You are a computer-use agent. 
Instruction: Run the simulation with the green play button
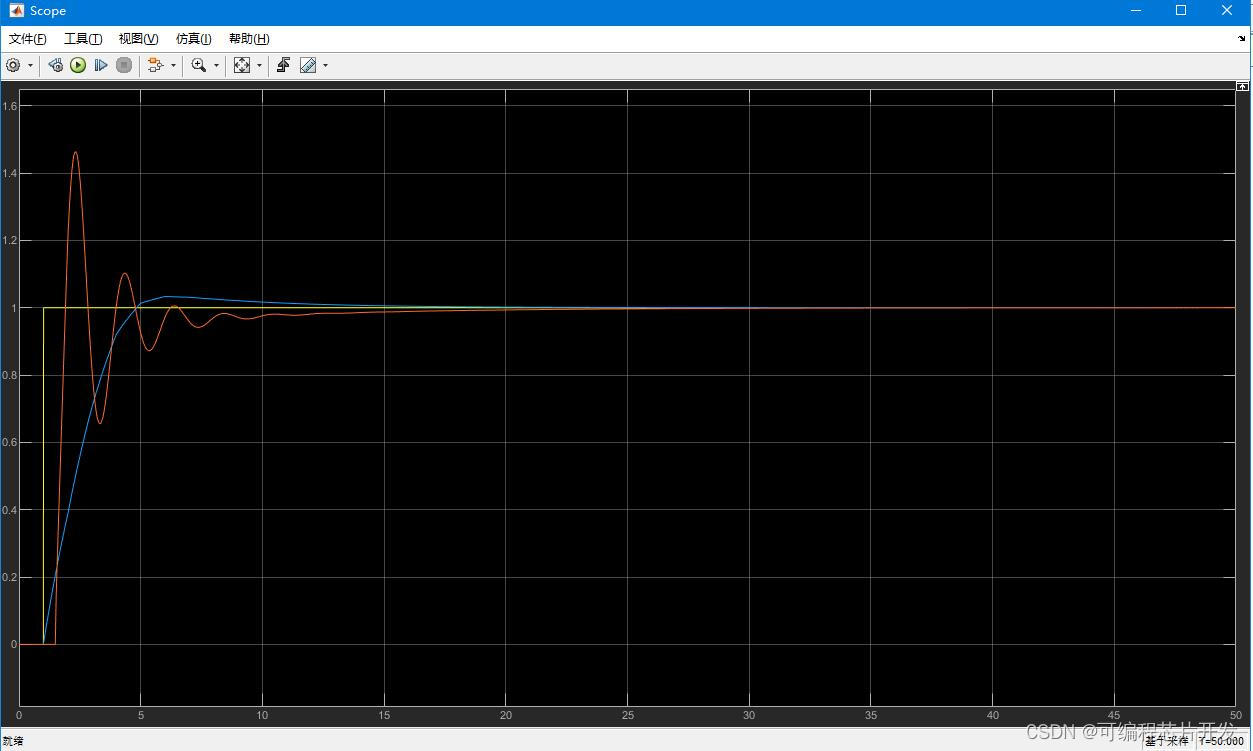coord(78,65)
